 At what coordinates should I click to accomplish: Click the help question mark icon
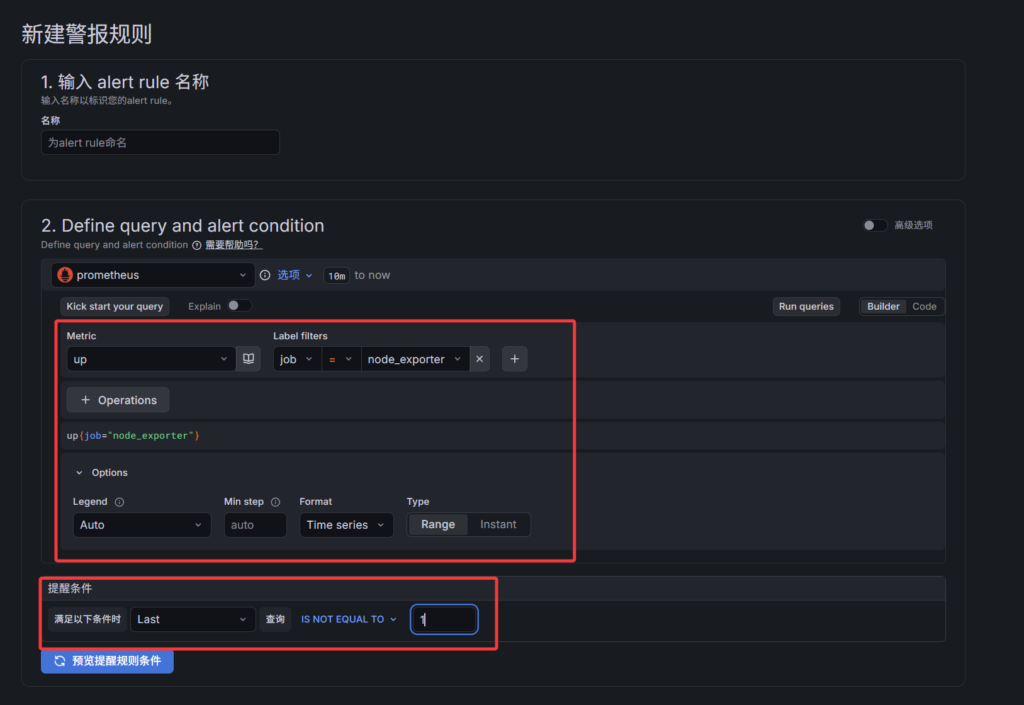197,245
